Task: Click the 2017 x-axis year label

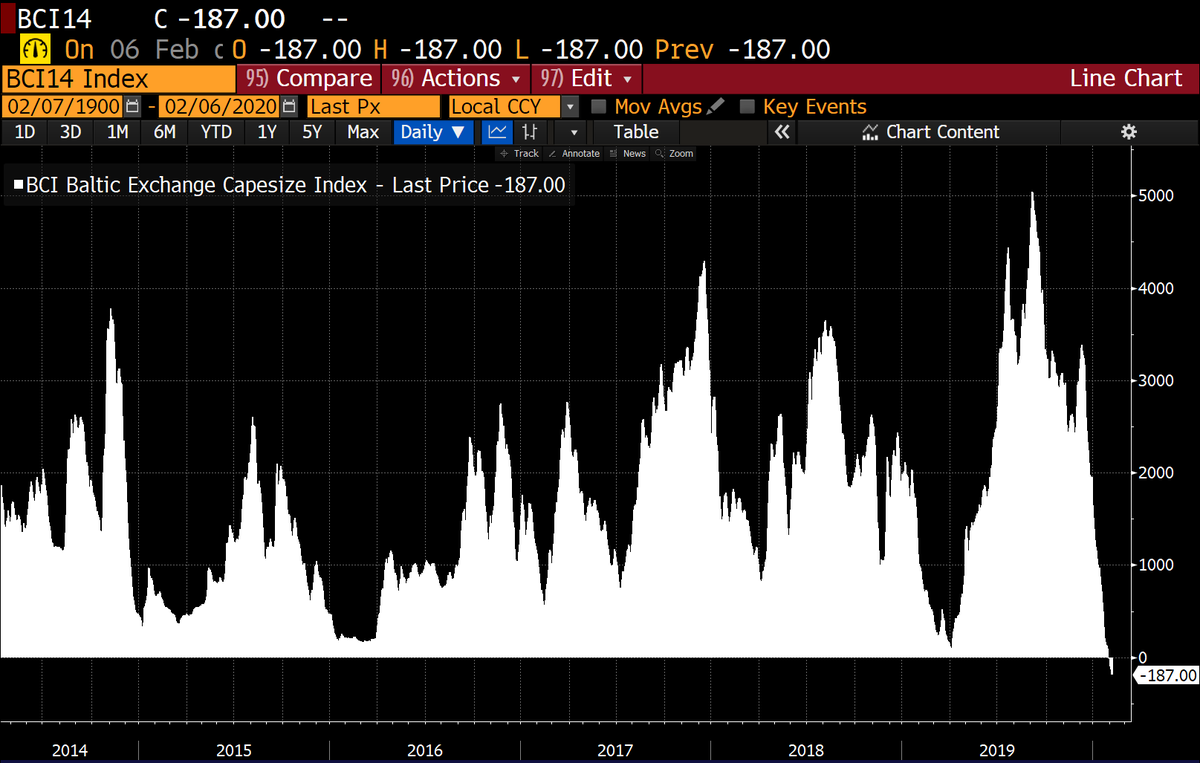Action: coord(615,750)
